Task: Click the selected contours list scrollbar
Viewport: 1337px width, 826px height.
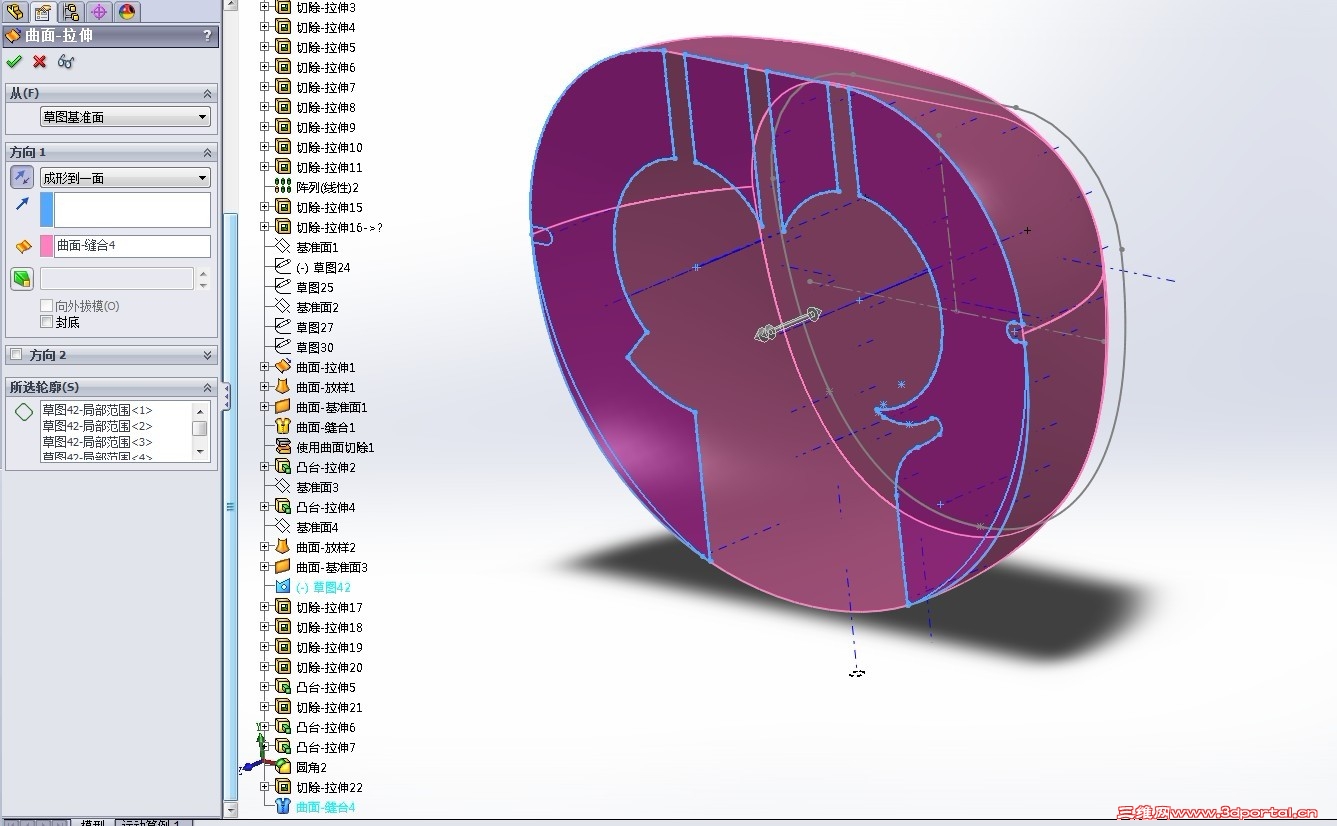Action: click(200, 430)
